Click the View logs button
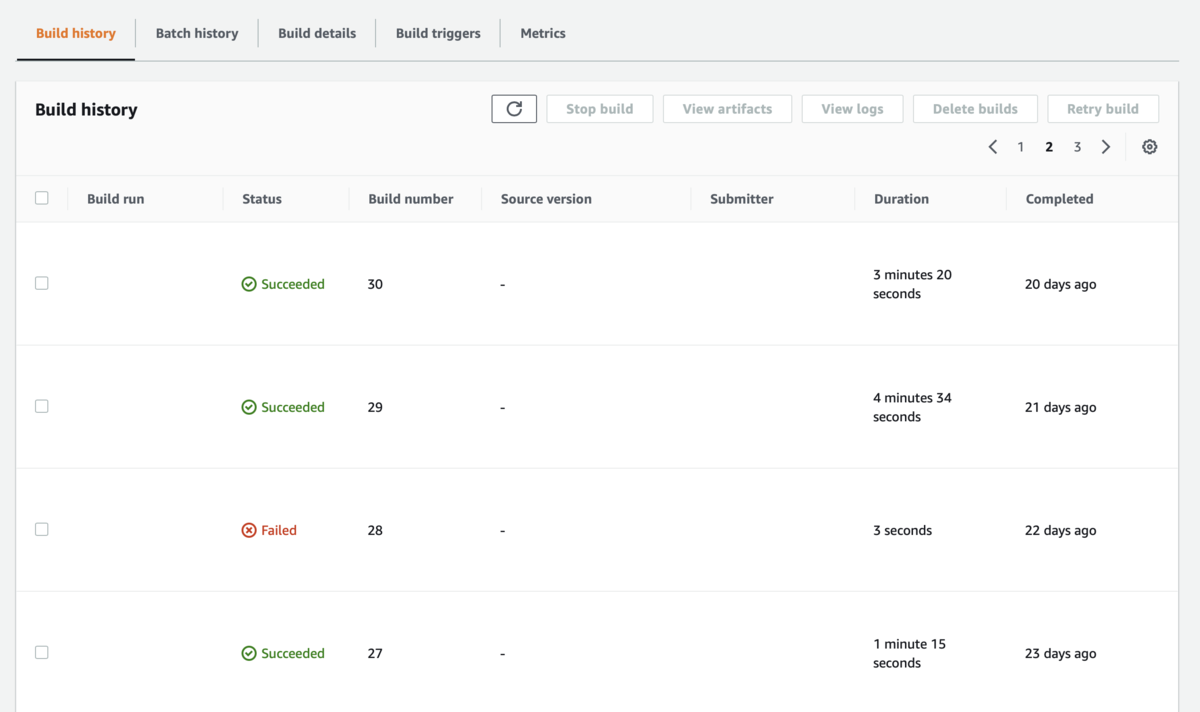 point(852,109)
